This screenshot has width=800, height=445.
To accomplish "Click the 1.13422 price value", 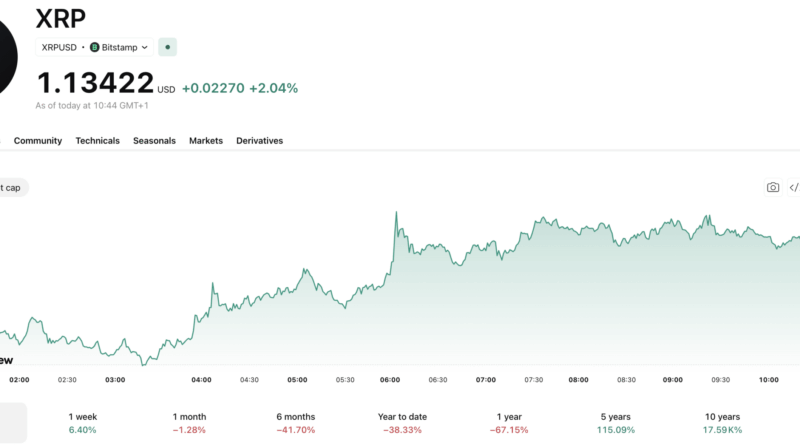I will coord(95,83).
